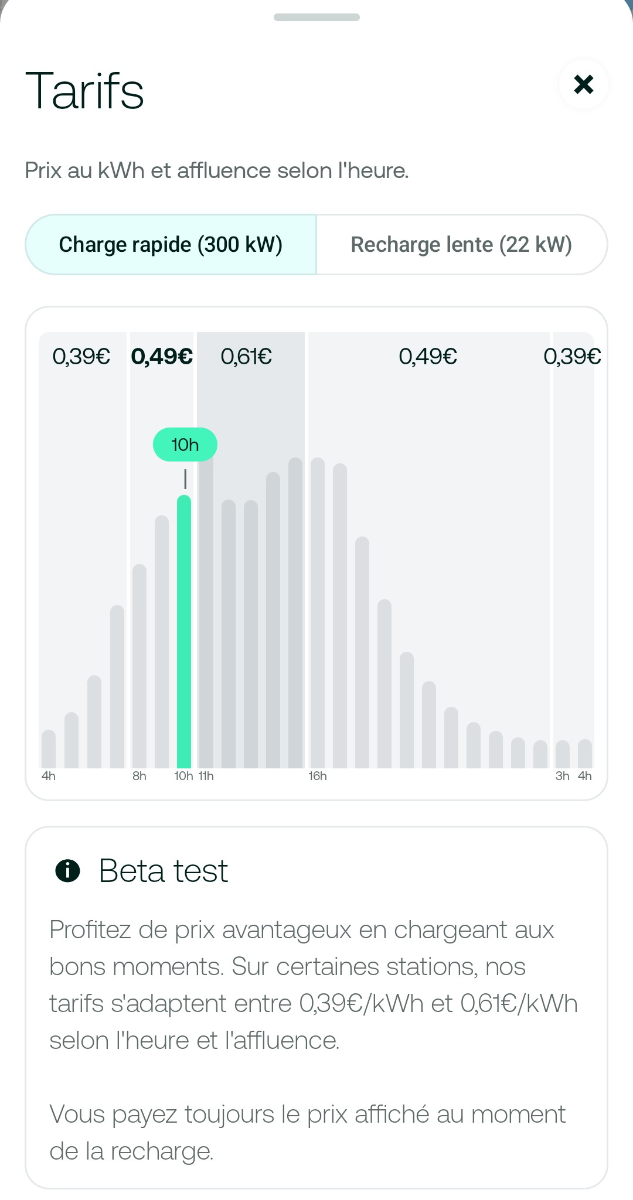633x1200 pixels.
Task: Tap the 0,61€ peak price label
Action: (246, 356)
